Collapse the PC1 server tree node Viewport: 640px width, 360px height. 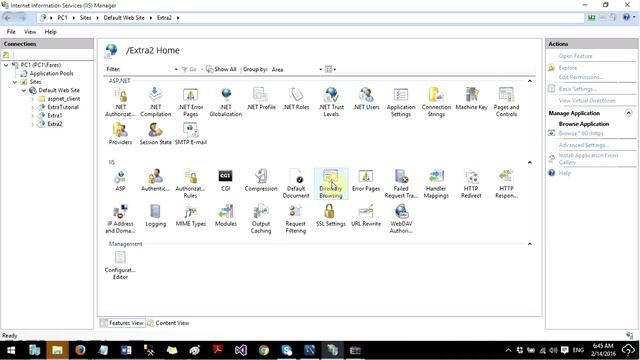click(6, 65)
